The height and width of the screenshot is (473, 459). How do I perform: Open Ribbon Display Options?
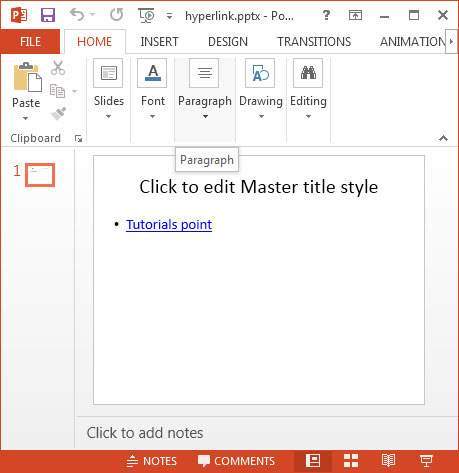coord(355,15)
